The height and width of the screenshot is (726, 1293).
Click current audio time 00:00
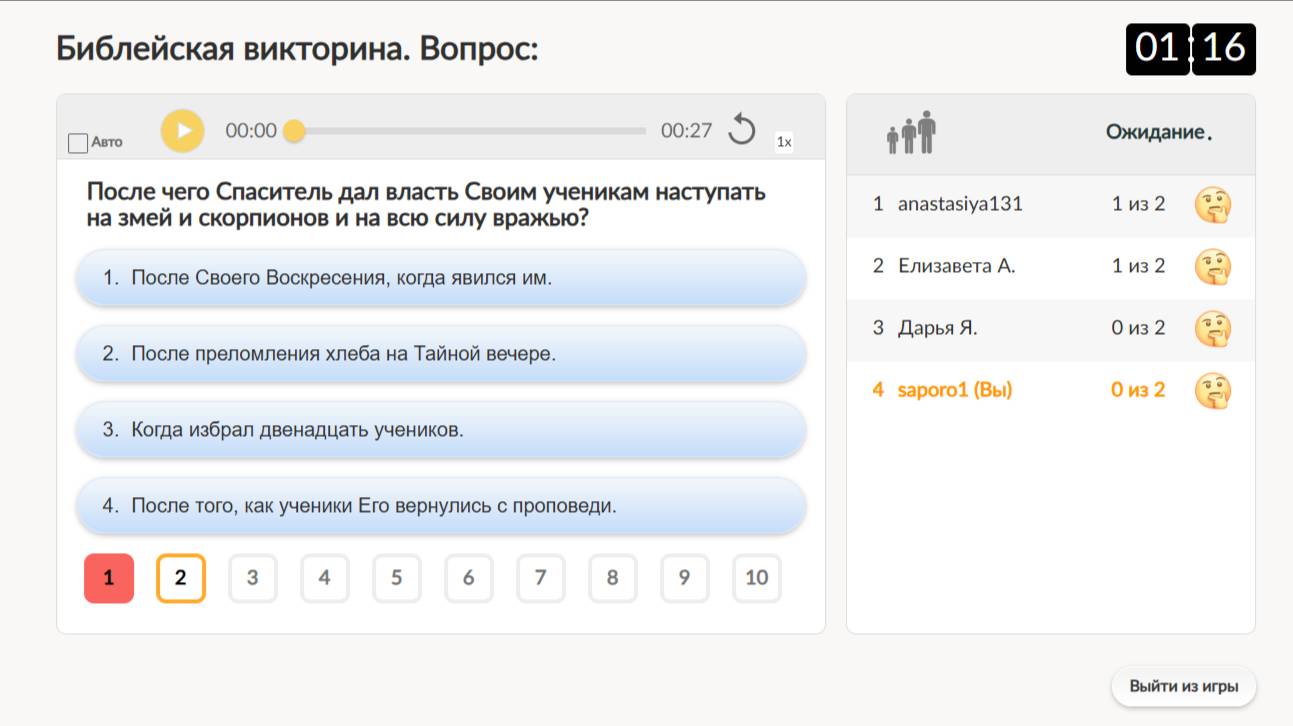tap(251, 131)
